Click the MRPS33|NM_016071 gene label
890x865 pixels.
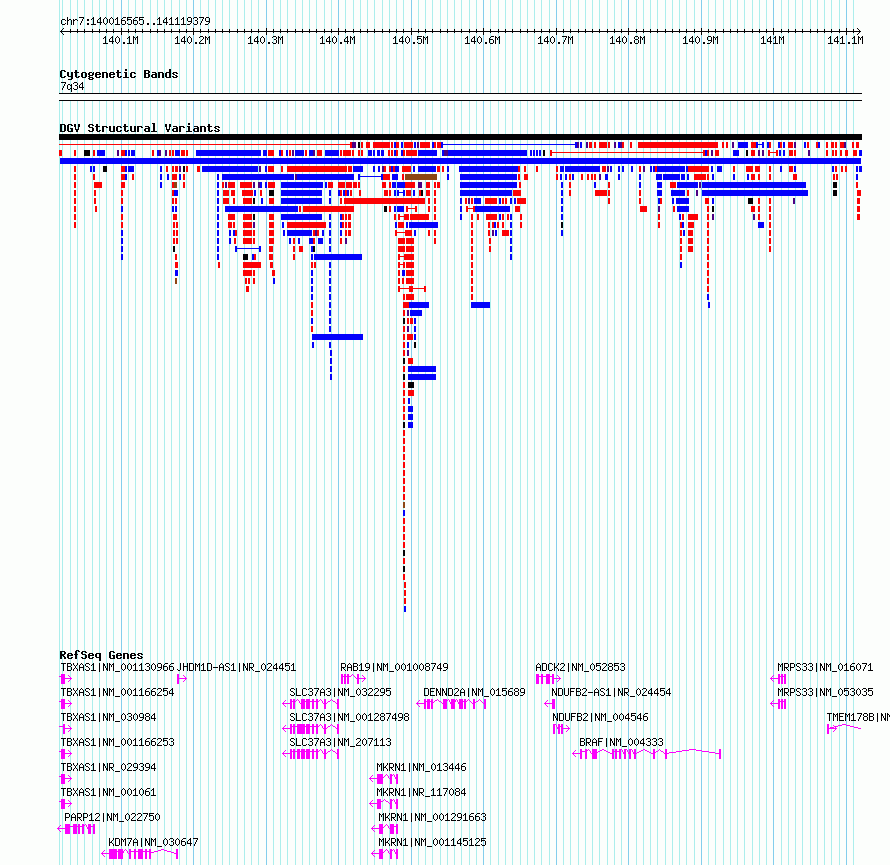click(825, 667)
